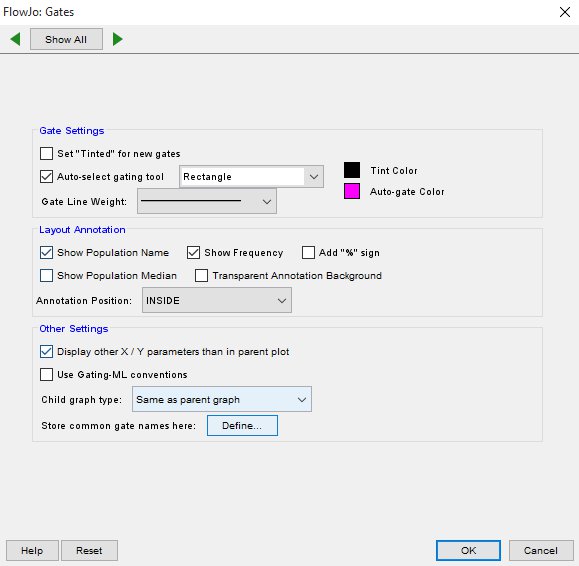The image size is (579, 566).
Task: Click the Other Settings section heading
Action: point(74,329)
